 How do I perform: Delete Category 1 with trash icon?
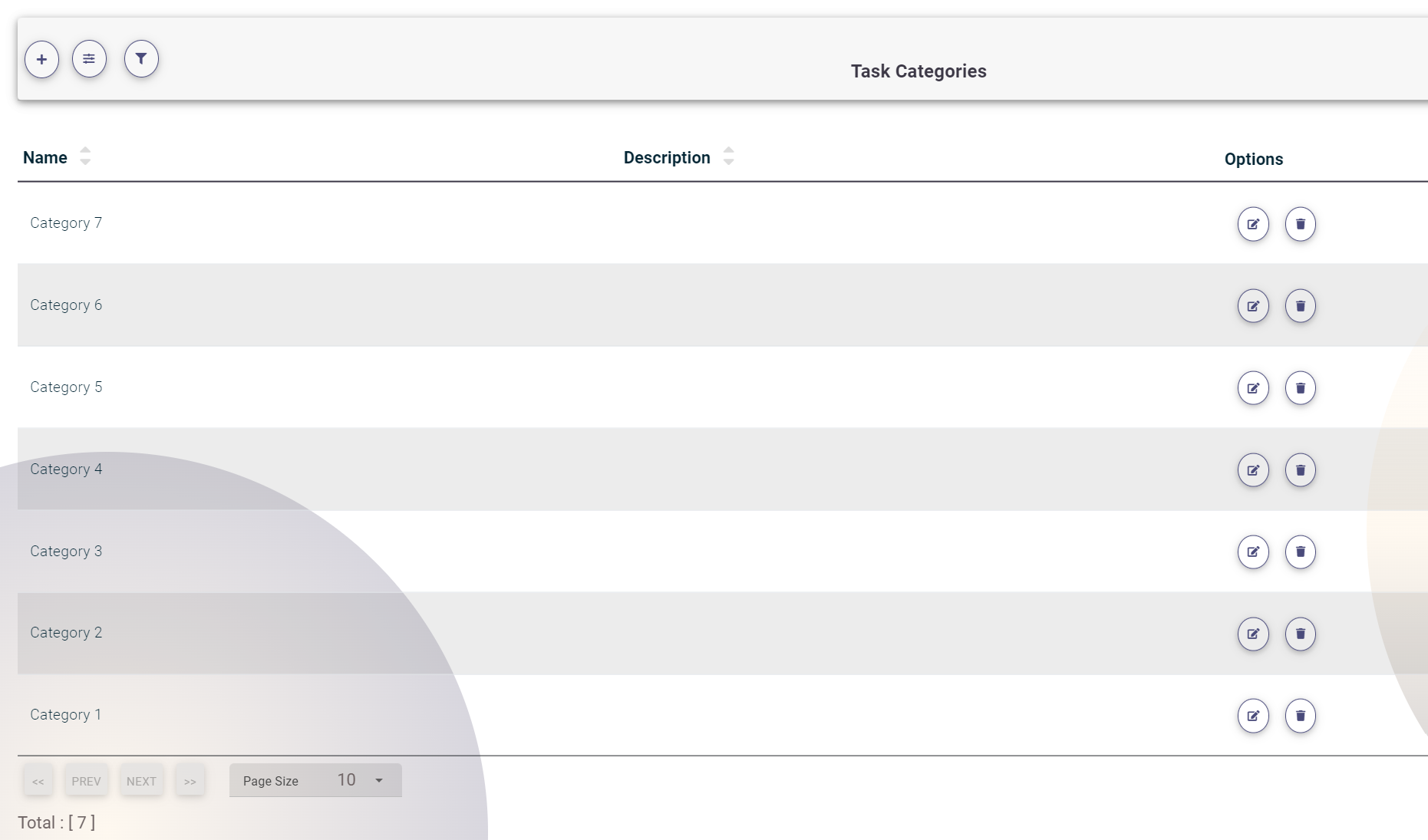pyautogui.click(x=1300, y=716)
